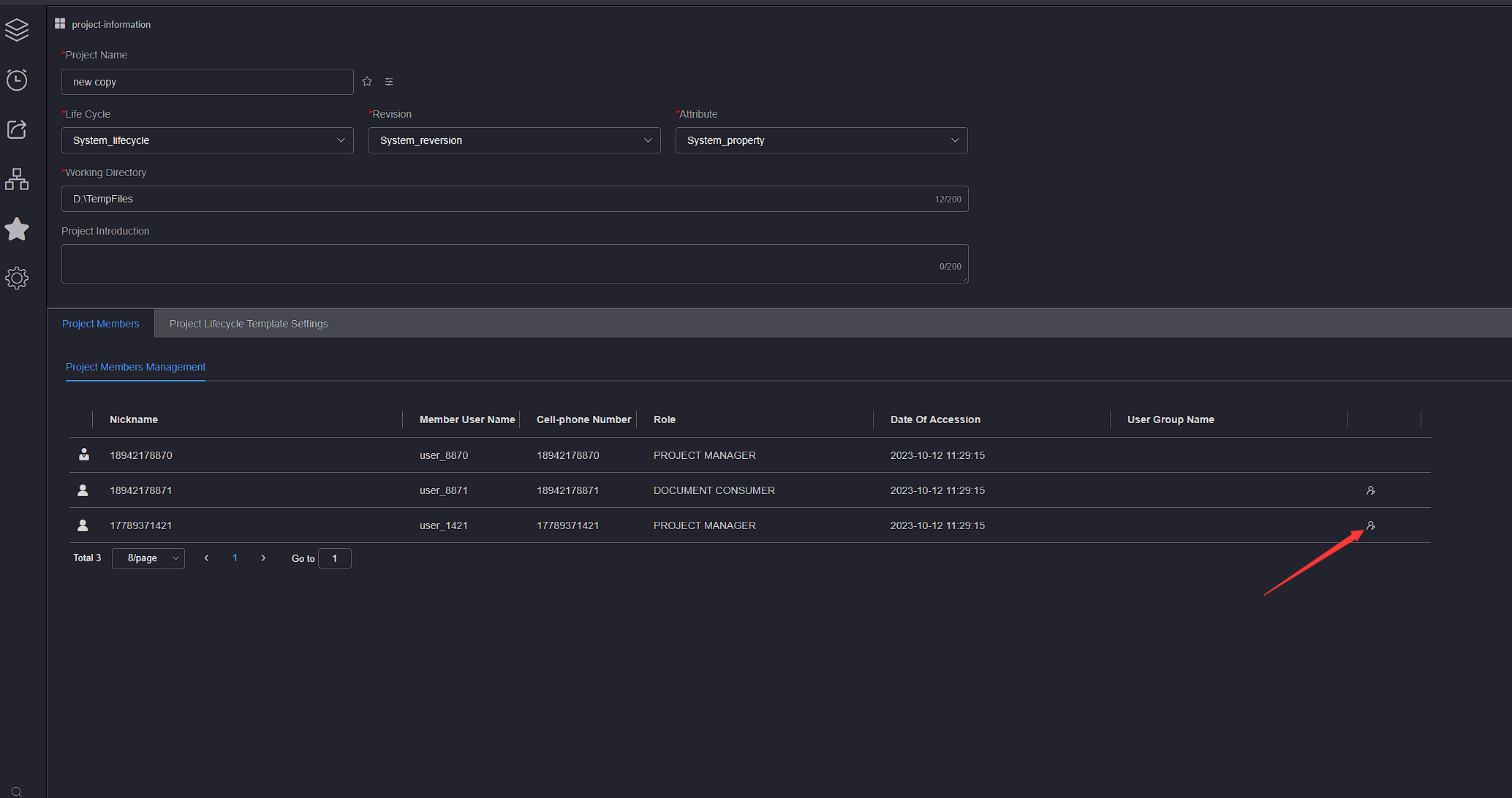Open the favorites star icon in sidebar
The width and height of the screenshot is (1512, 798).
(x=17, y=229)
